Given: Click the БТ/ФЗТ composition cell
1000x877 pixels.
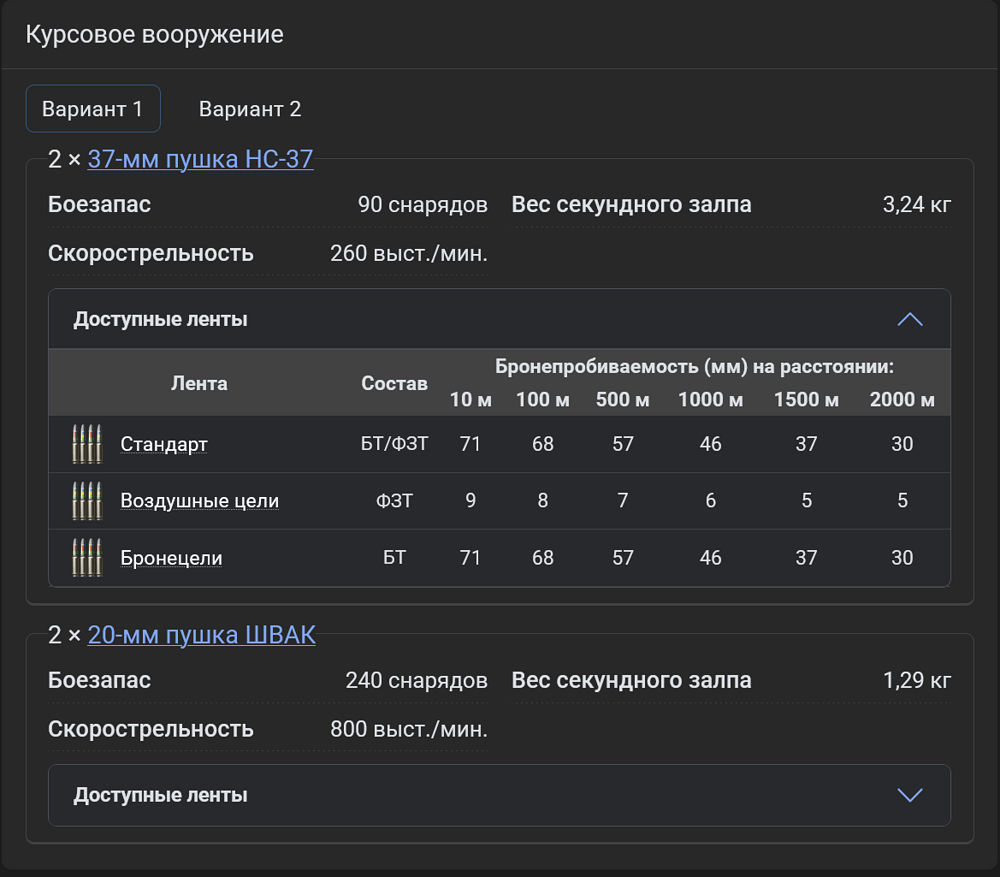Looking at the screenshot, I should [394, 444].
